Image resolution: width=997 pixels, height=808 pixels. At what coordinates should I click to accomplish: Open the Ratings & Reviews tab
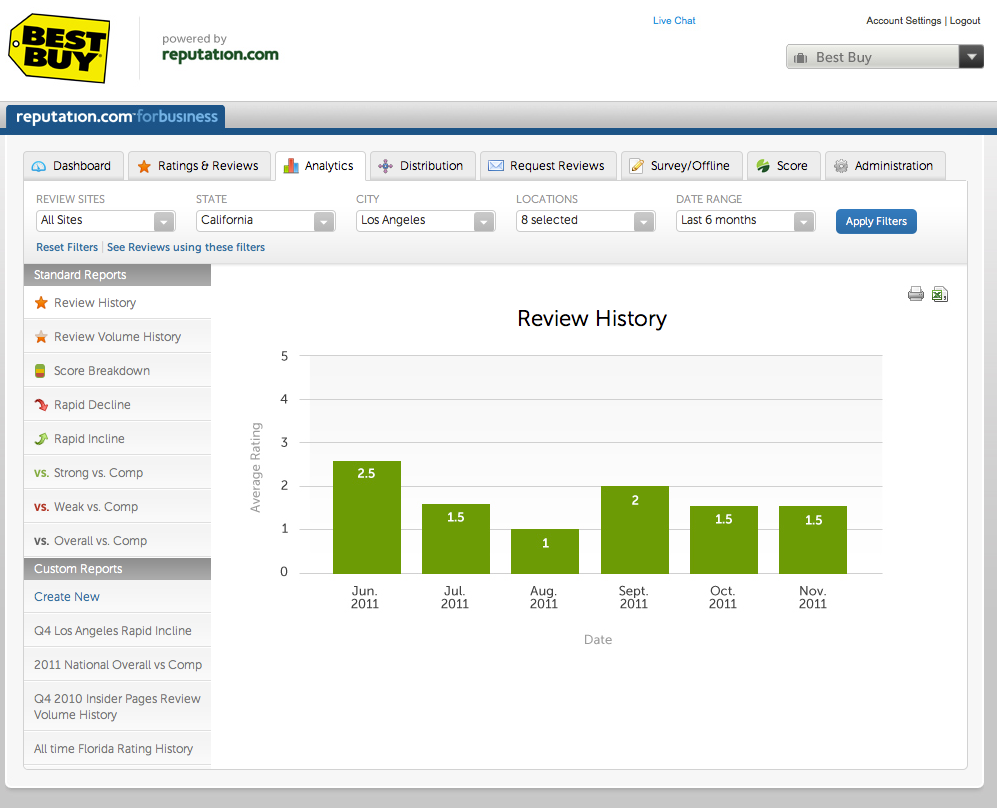pyautogui.click(x=199, y=166)
